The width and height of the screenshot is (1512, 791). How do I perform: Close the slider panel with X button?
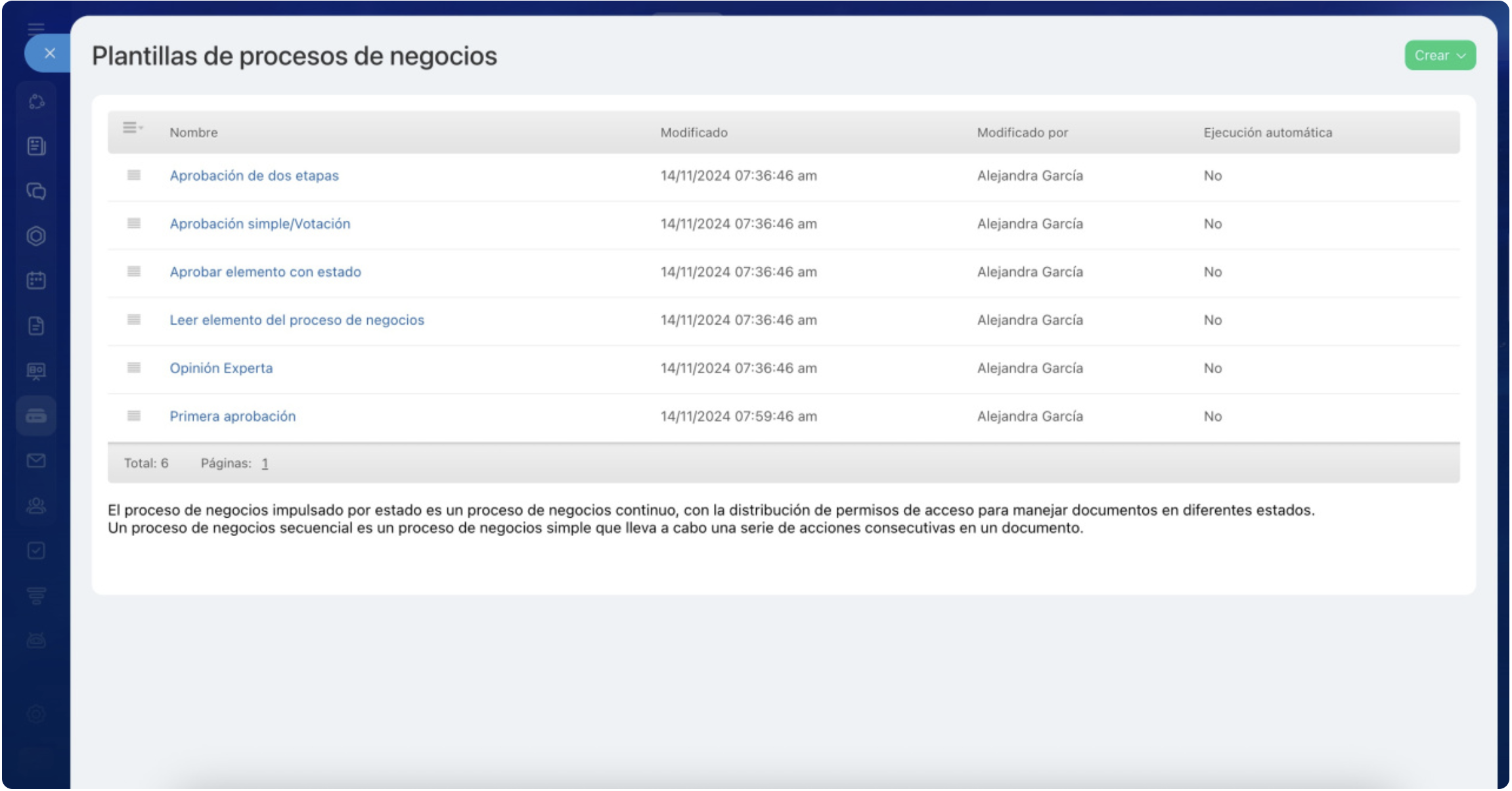(50, 53)
